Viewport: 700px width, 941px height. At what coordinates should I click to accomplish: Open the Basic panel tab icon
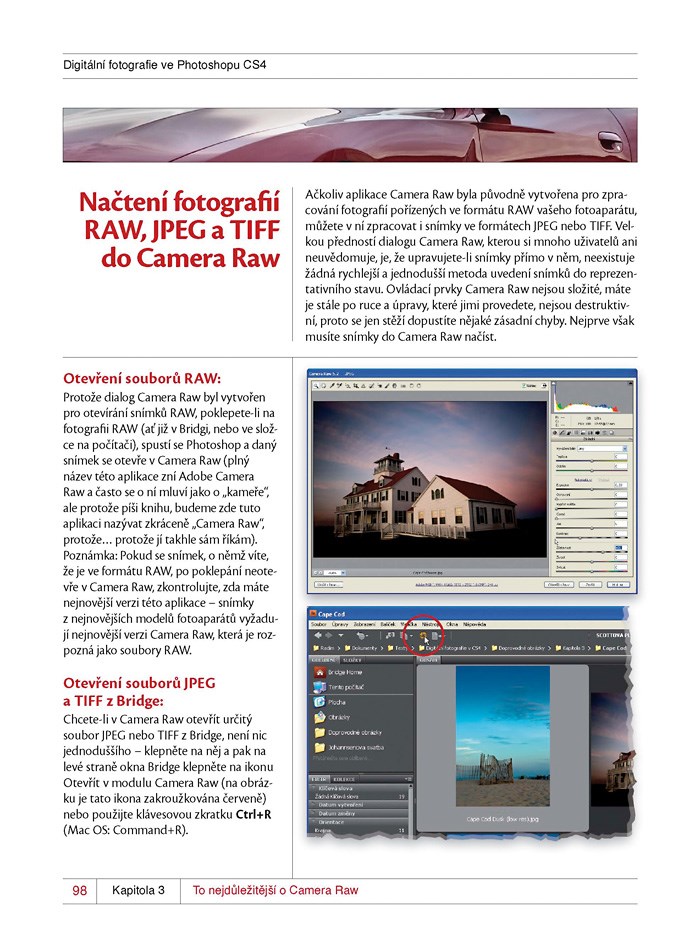point(555,433)
